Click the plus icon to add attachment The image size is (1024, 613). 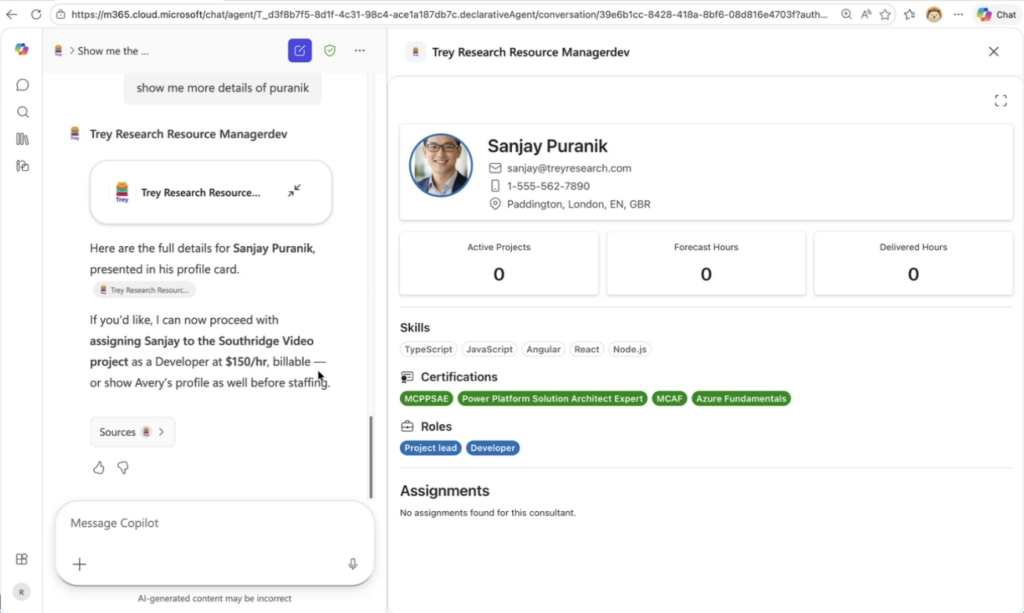click(80, 564)
